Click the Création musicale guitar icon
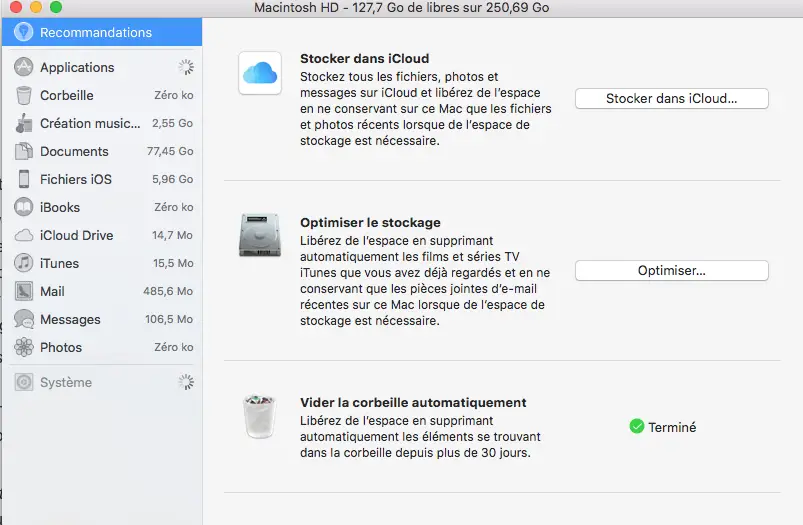 [x=24, y=123]
